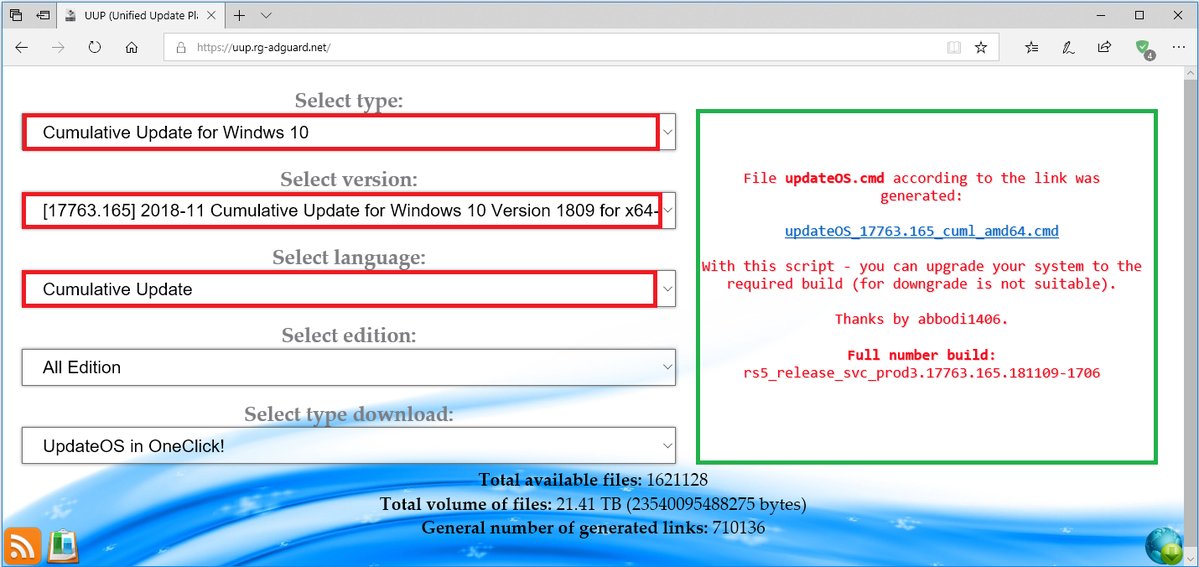Image resolution: width=1199 pixels, height=567 pixels.
Task: Click the Share page icon
Action: coord(1104,47)
